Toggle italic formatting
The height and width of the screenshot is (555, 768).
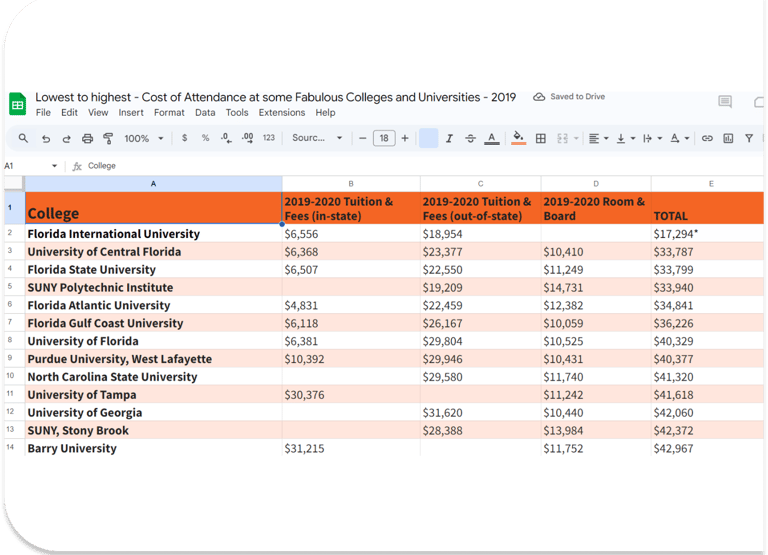click(449, 139)
